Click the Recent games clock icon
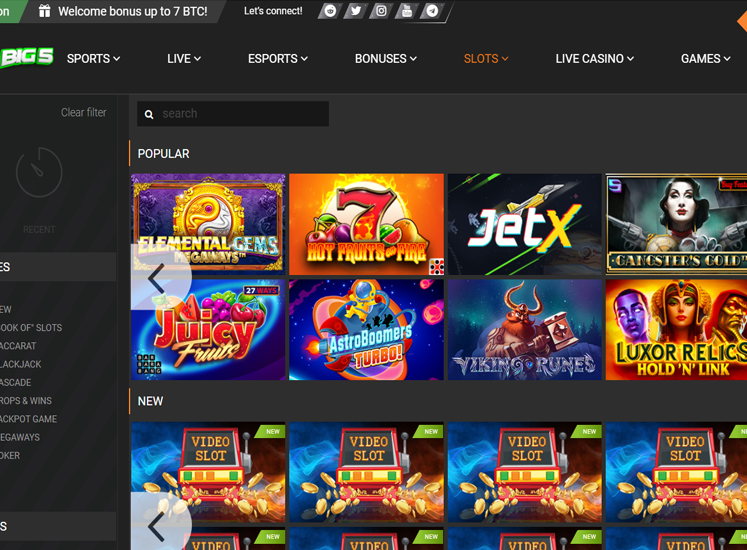This screenshot has width=747, height=550. pos(39,174)
